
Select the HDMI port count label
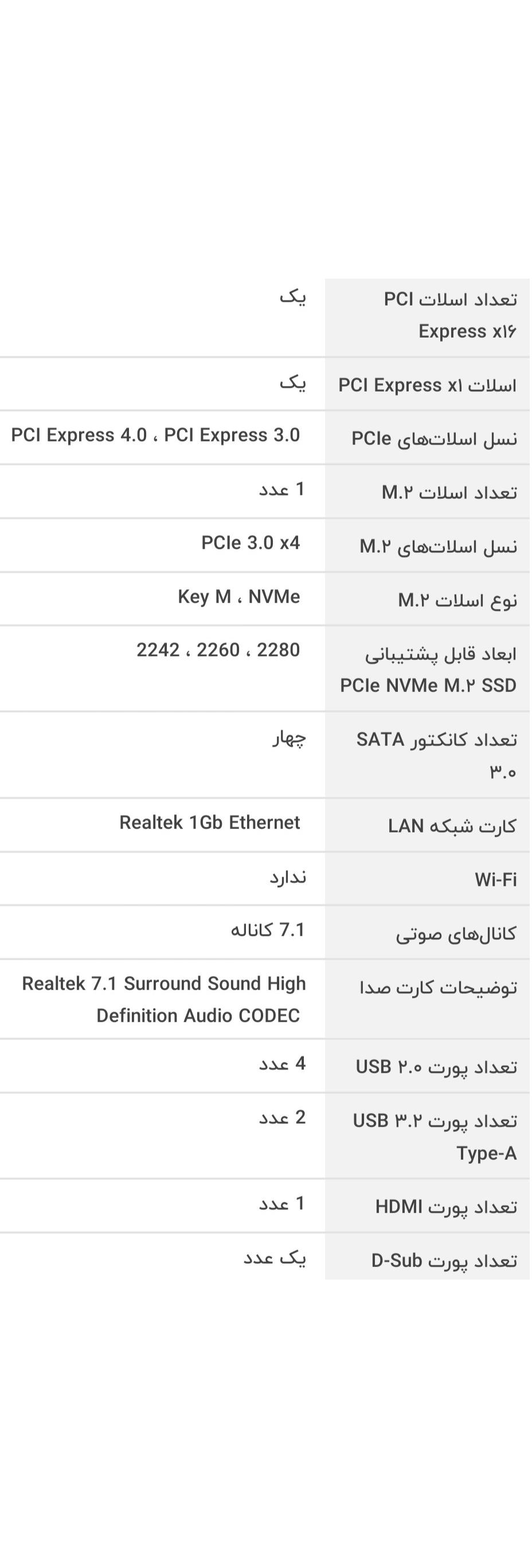pyautogui.click(x=446, y=1206)
